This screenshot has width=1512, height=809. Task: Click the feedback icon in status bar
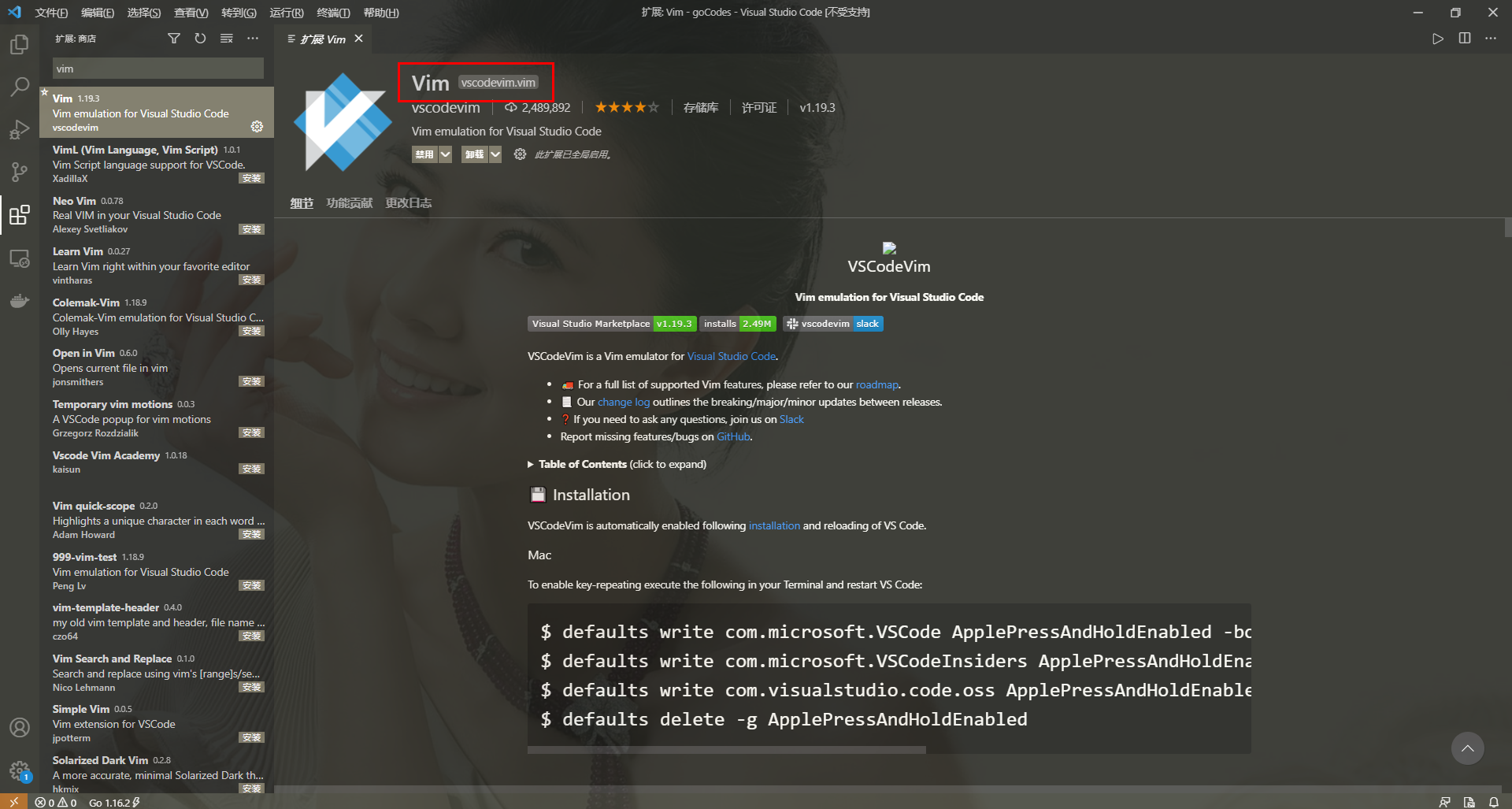tap(1444, 802)
